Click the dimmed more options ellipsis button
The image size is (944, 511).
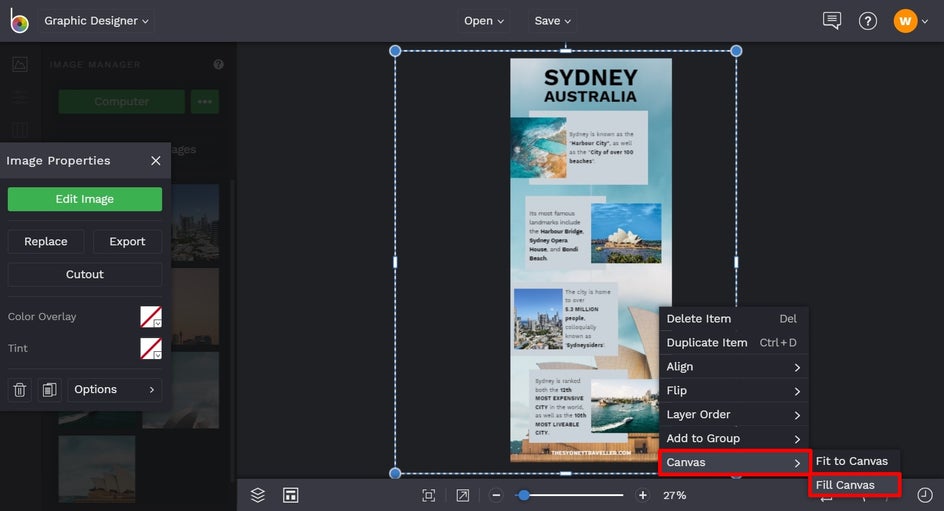(205, 102)
